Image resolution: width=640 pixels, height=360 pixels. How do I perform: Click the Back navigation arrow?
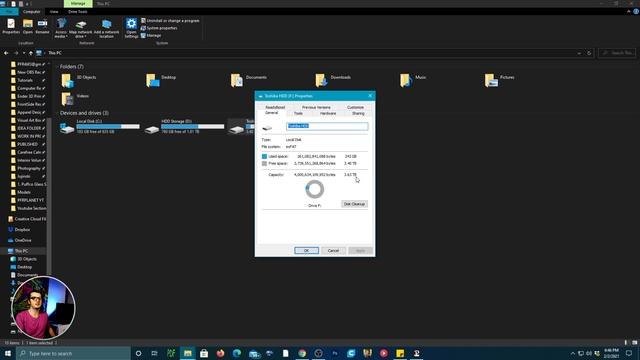point(6,53)
